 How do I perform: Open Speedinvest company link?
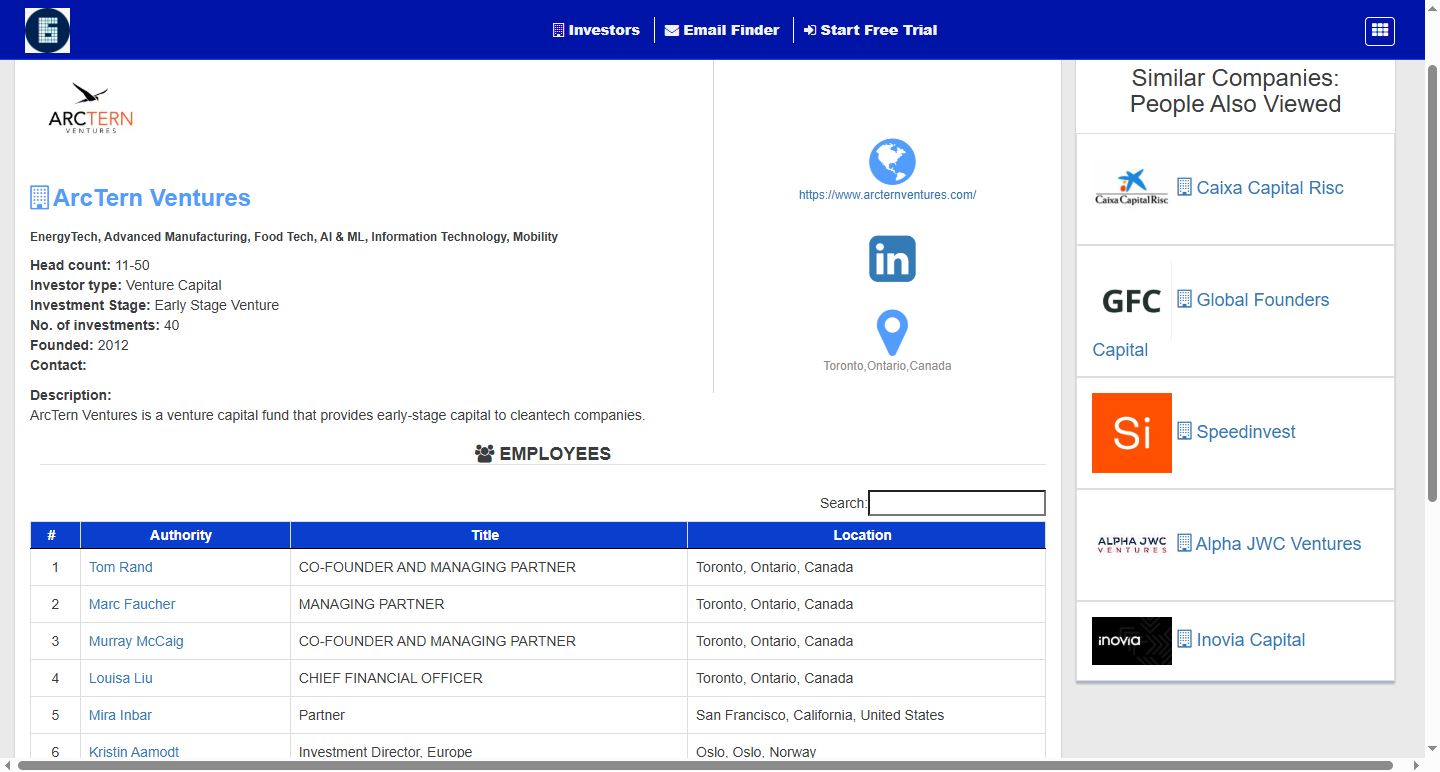coord(1246,432)
